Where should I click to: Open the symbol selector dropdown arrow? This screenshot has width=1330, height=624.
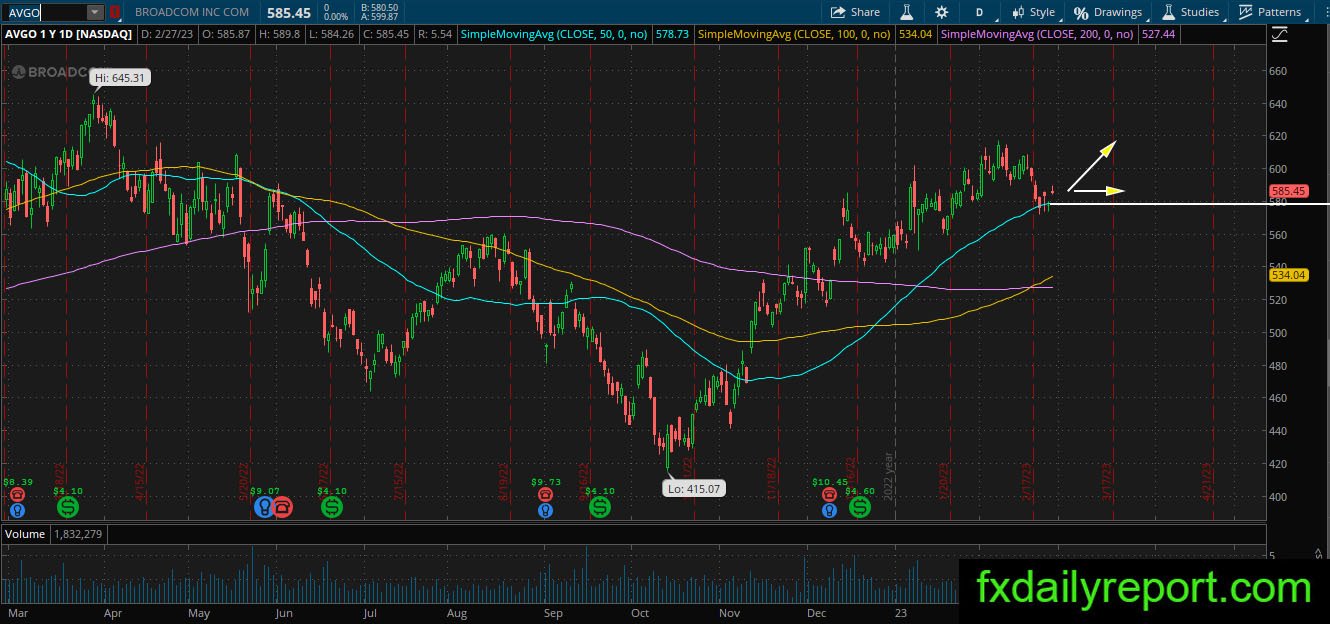(x=95, y=12)
